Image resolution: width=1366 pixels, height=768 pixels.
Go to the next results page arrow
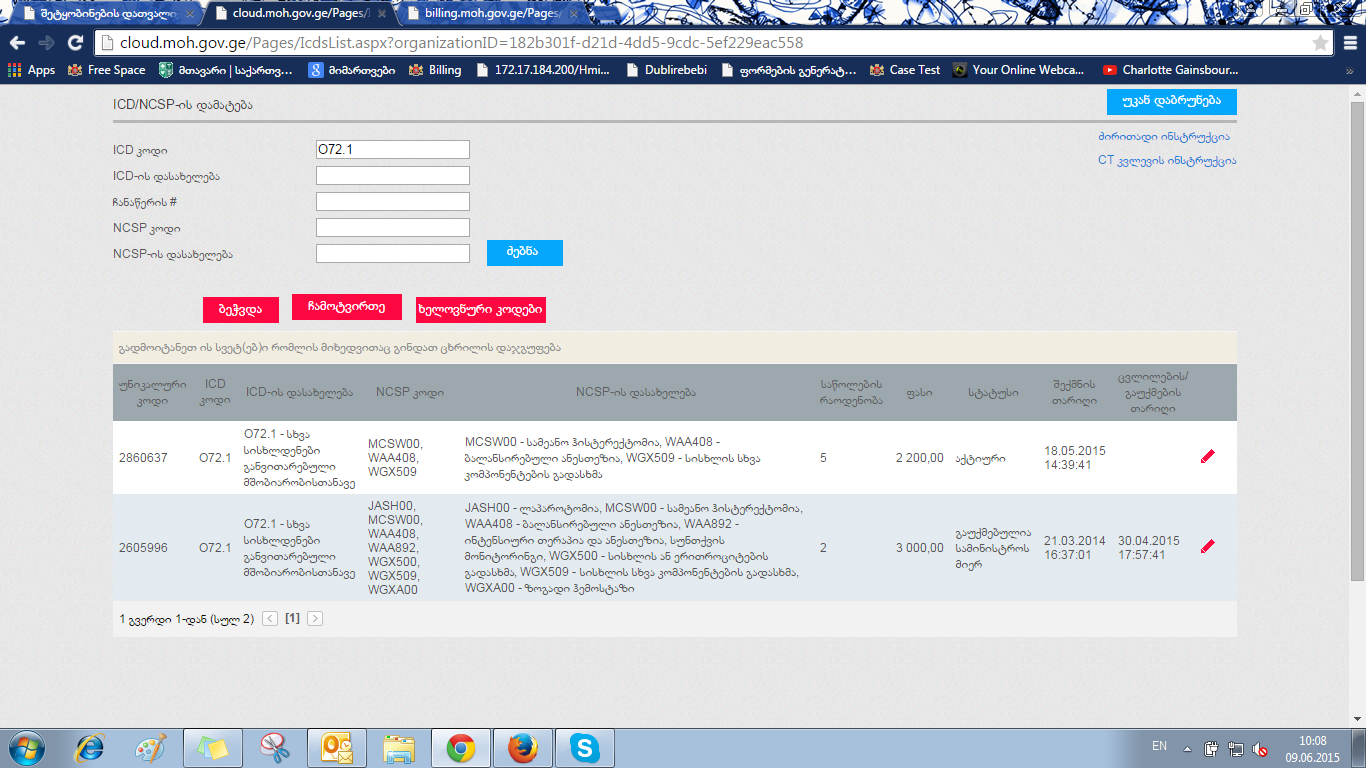tap(315, 619)
